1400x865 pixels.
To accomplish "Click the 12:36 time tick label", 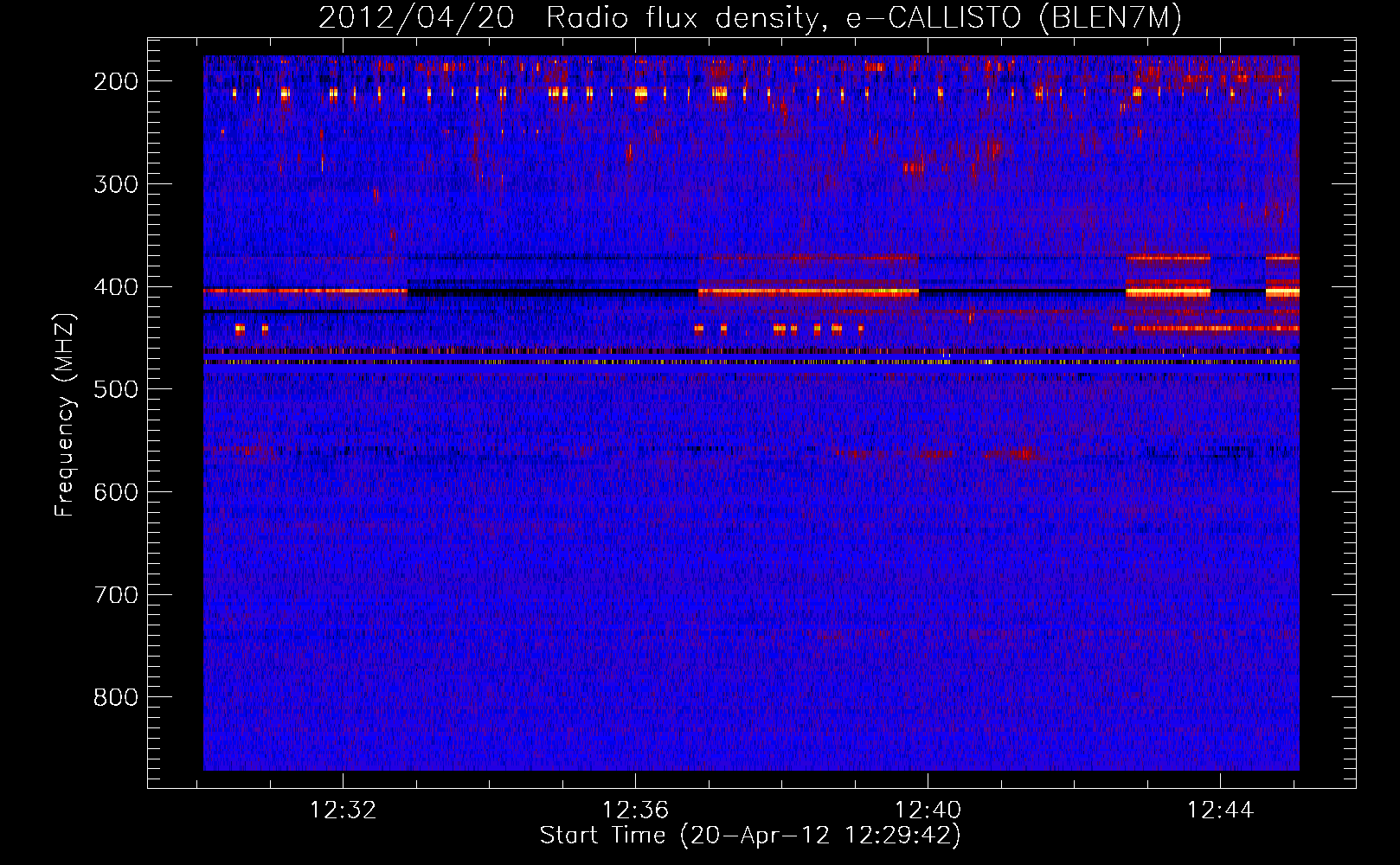I will point(636,811).
